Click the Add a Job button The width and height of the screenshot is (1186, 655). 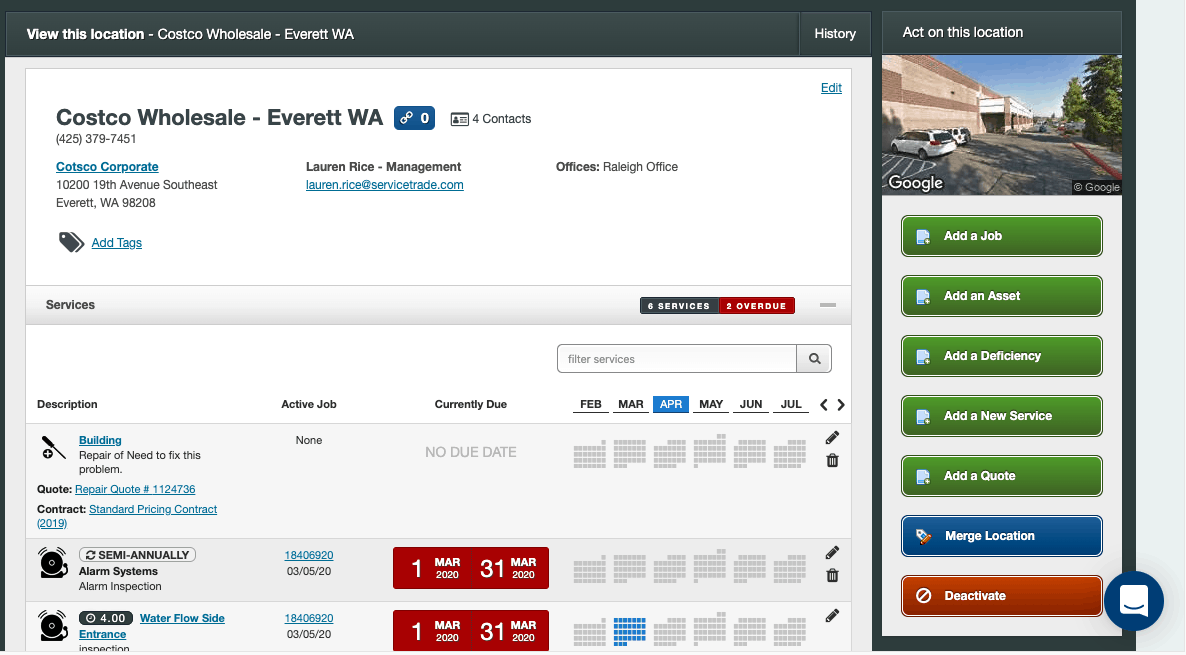[x=1001, y=236]
